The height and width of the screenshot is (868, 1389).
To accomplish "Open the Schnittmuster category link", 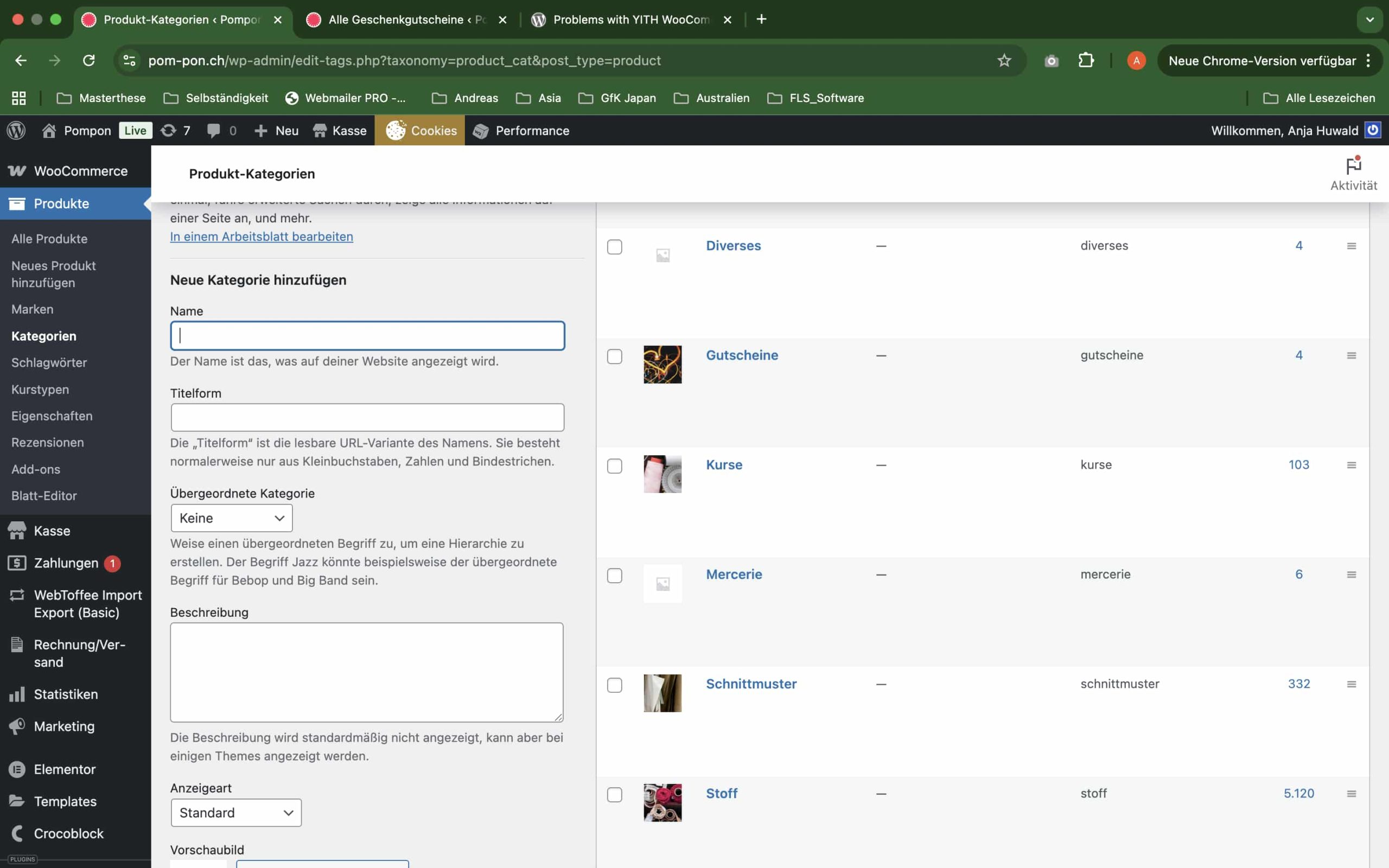I will coord(751,684).
